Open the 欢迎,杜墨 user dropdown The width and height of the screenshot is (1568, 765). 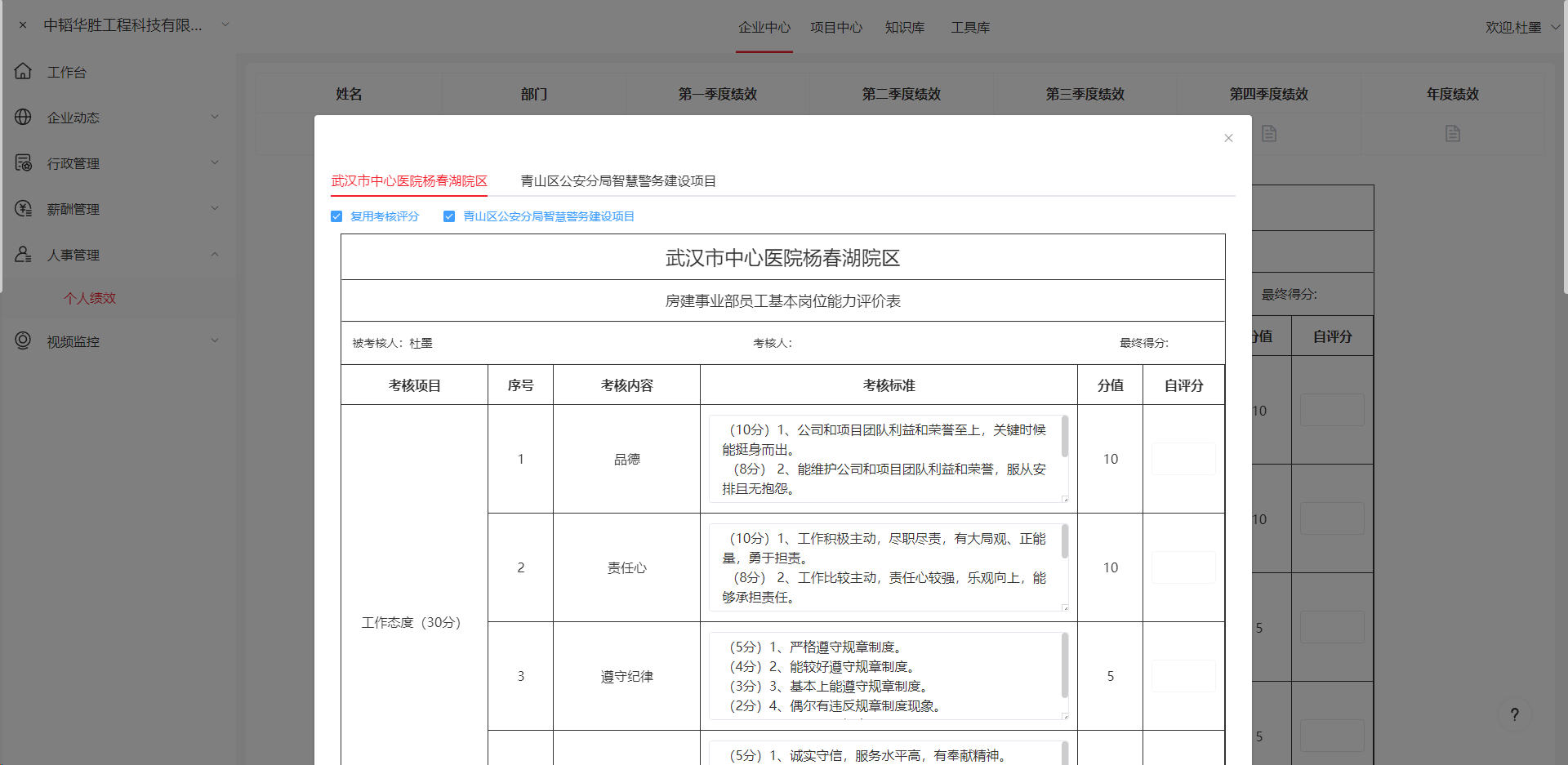1522,28
